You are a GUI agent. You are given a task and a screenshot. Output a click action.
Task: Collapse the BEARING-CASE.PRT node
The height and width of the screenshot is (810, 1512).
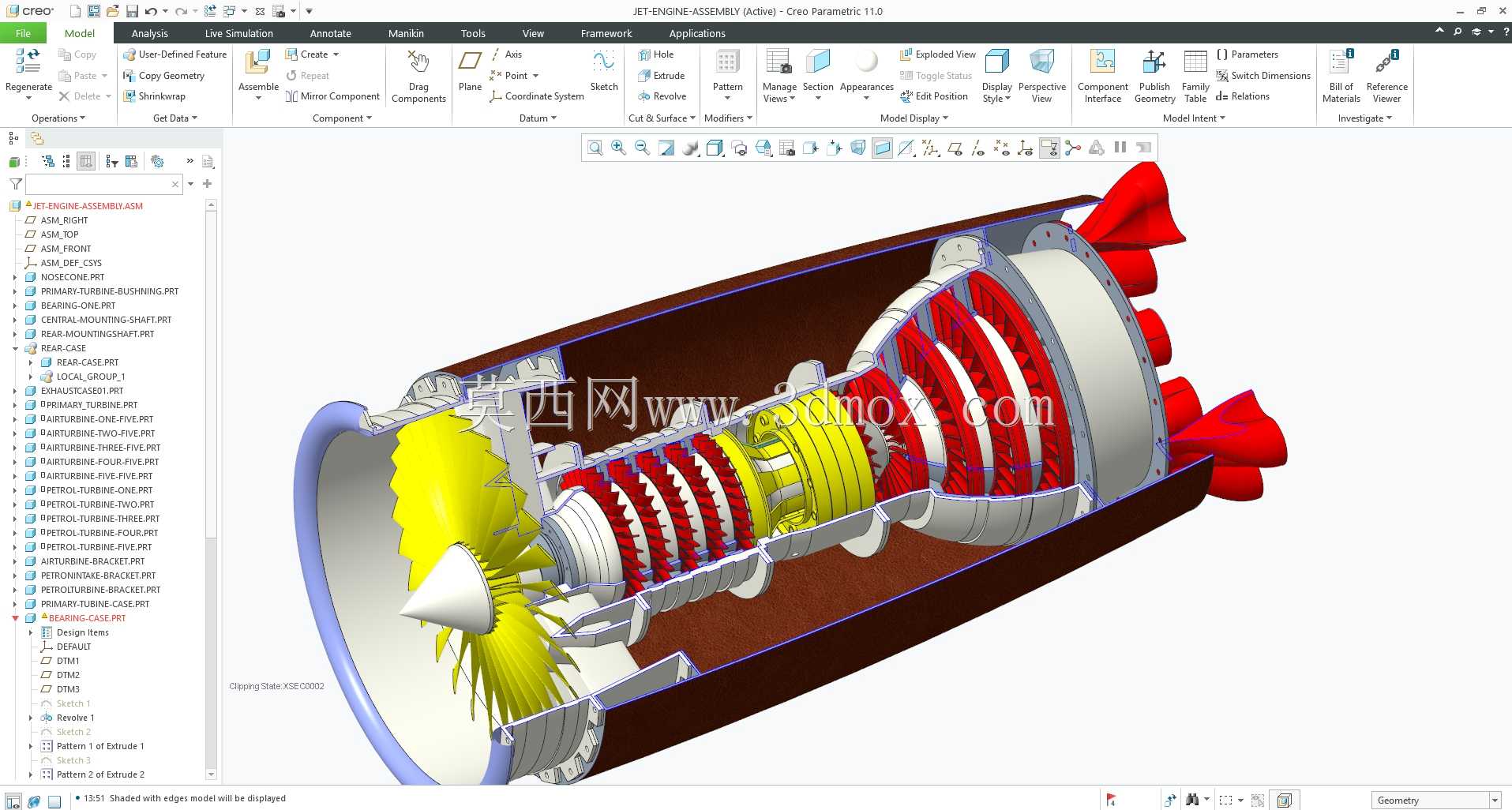pyautogui.click(x=15, y=618)
